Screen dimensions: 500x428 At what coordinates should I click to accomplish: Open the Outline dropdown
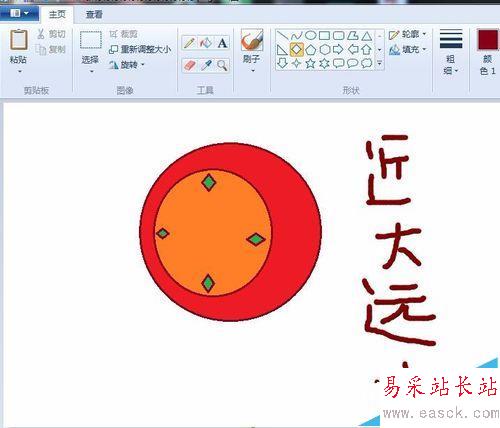(x=407, y=34)
